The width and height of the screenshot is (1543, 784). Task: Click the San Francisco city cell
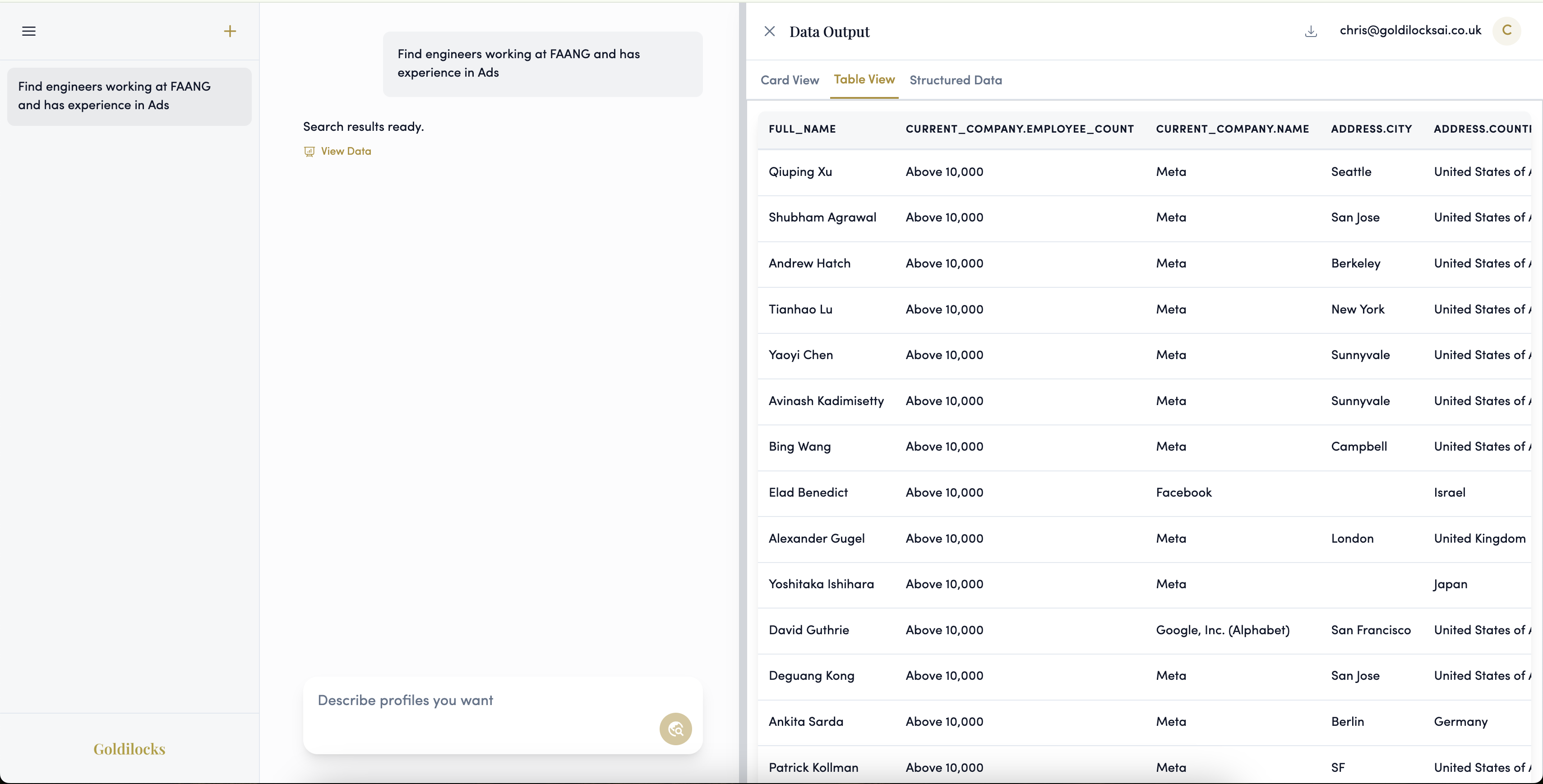(1371, 630)
